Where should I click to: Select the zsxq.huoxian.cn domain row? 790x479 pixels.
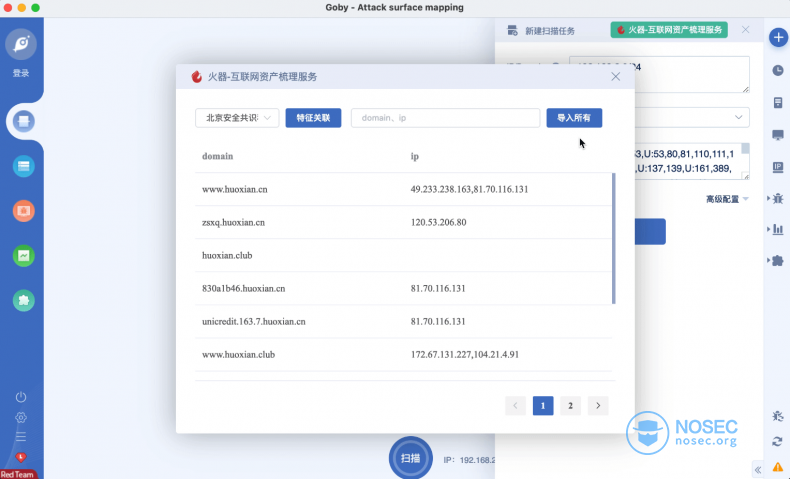click(x=403, y=222)
